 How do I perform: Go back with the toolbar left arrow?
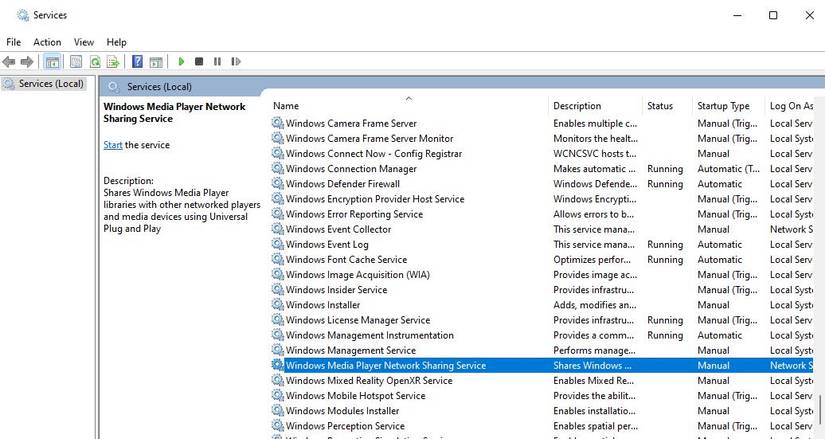coord(9,62)
